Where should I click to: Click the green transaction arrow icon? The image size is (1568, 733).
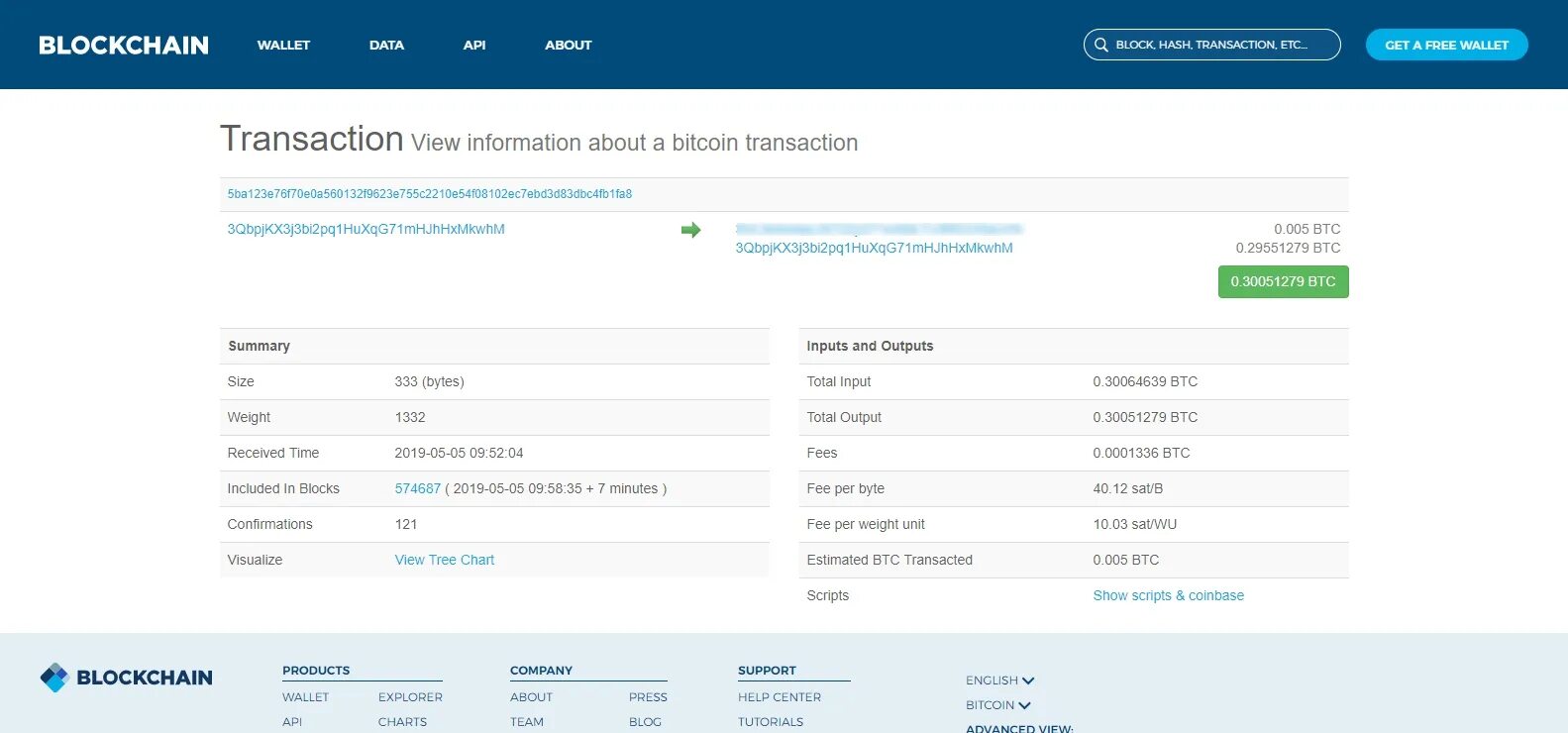[x=691, y=230]
